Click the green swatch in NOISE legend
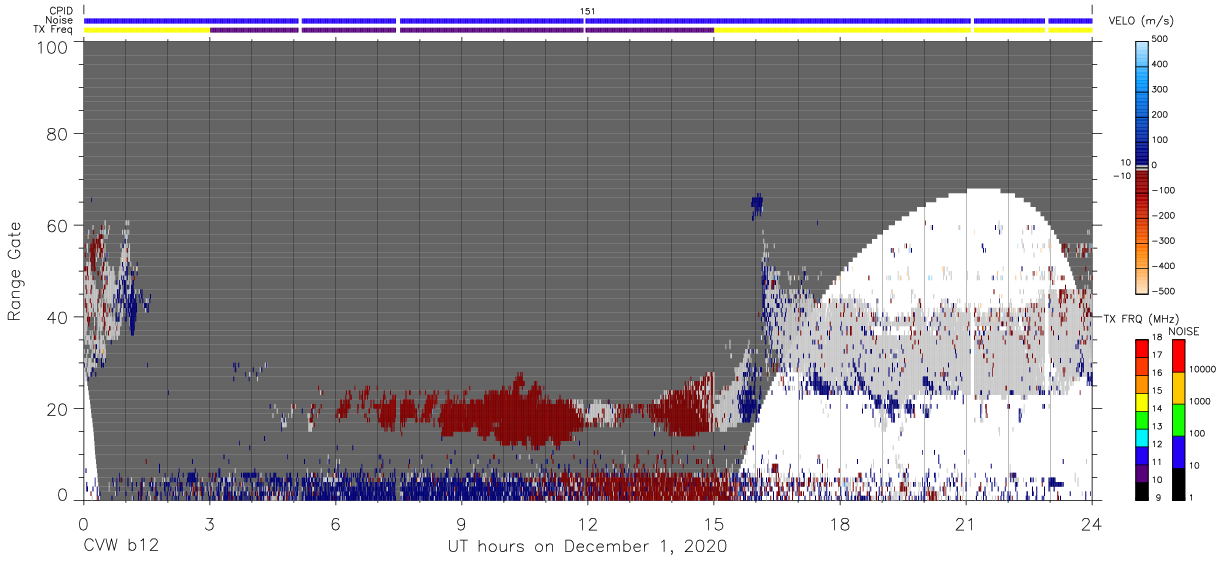 pyautogui.click(x=1179, y=420)
